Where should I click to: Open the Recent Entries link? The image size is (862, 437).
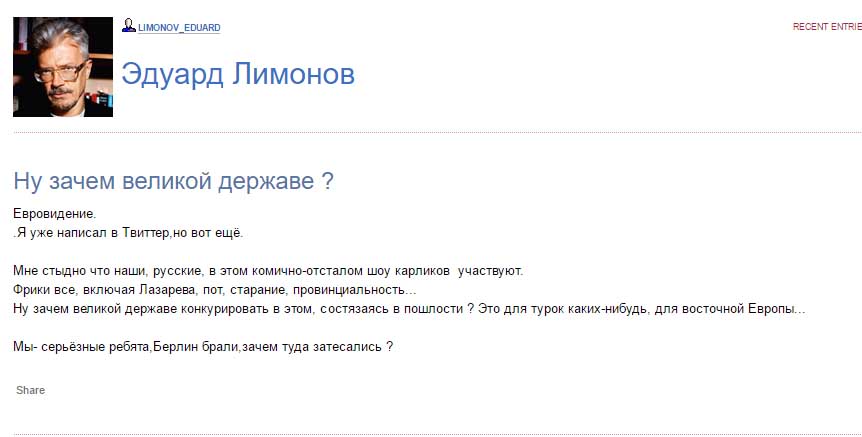[826, 27]
